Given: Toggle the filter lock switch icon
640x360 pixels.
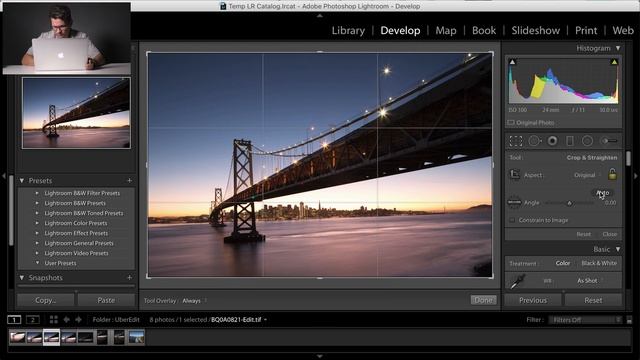Looking at the screenshot, I should coord(629,320).
